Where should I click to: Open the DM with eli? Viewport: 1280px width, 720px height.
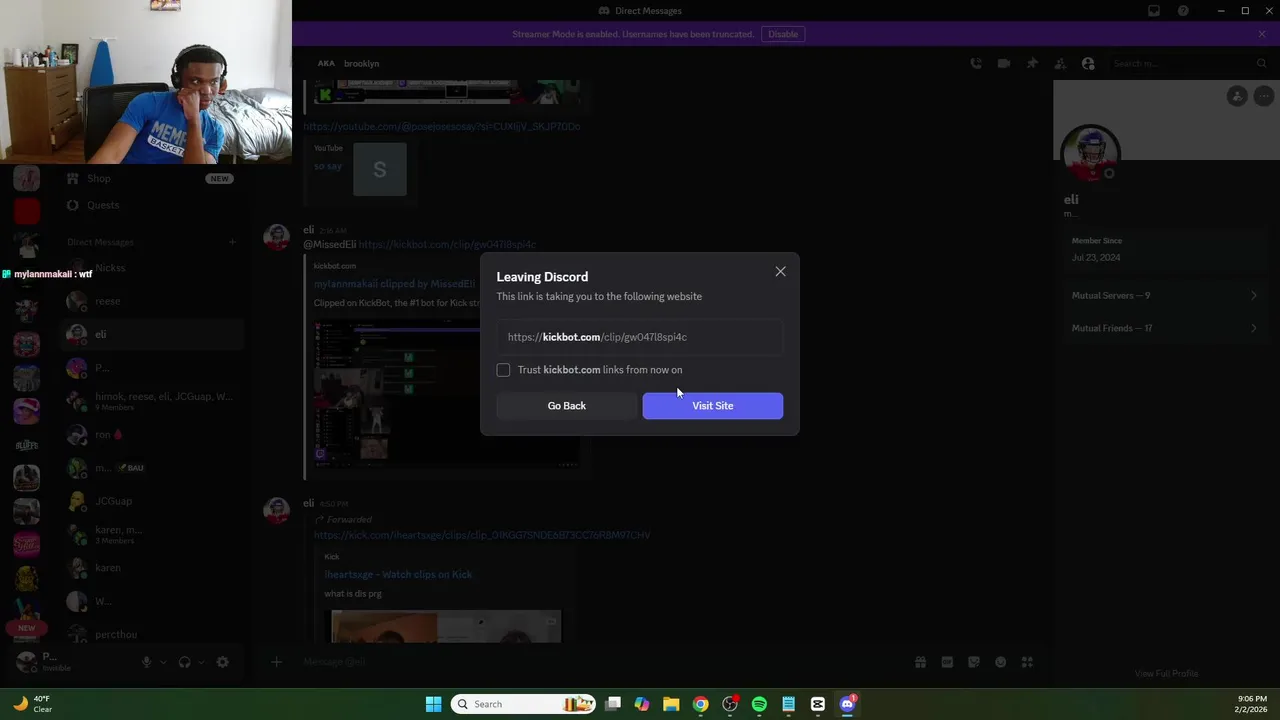[150, 334]
